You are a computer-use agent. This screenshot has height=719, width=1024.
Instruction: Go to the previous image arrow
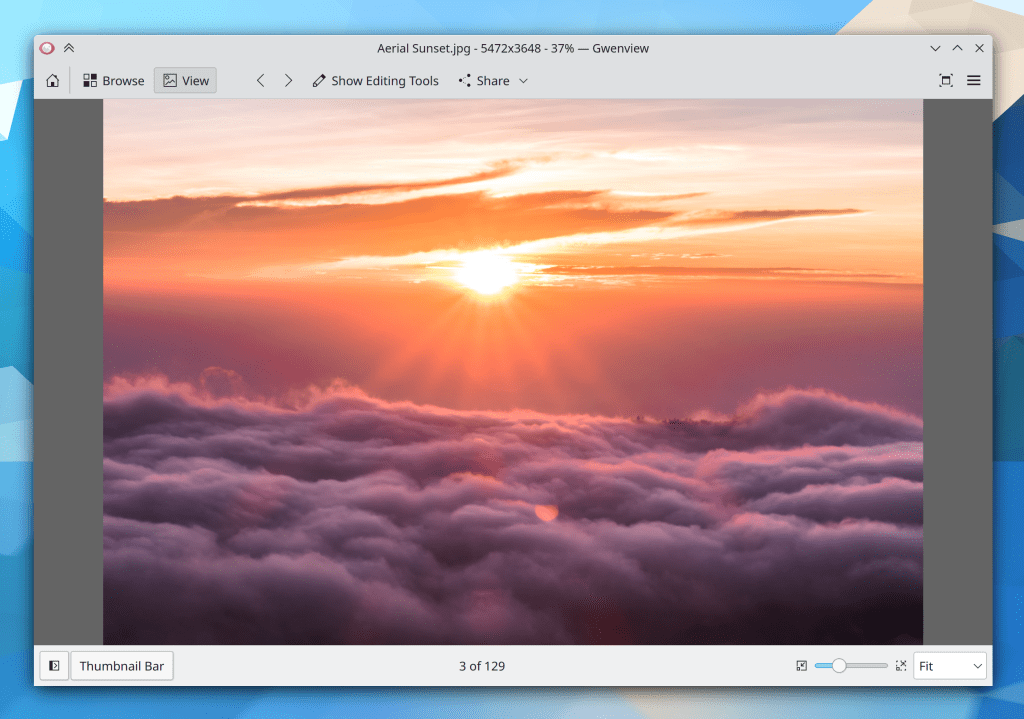(260, 81)
